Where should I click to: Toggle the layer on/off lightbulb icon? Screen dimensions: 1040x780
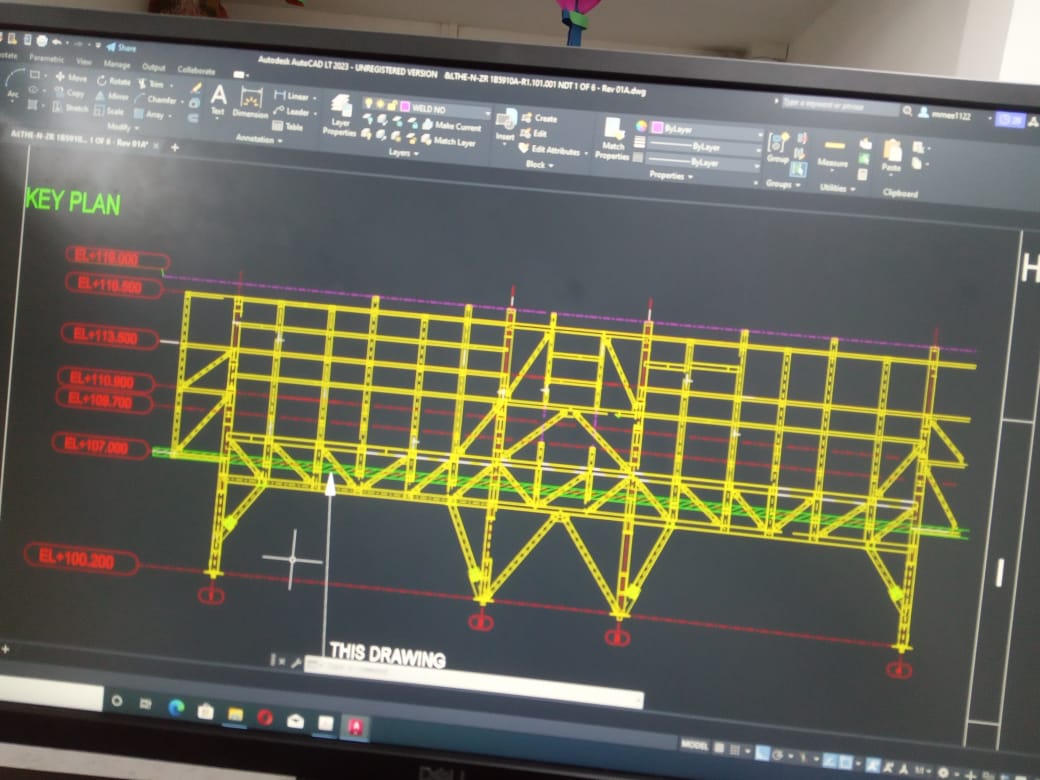[367, 104]
